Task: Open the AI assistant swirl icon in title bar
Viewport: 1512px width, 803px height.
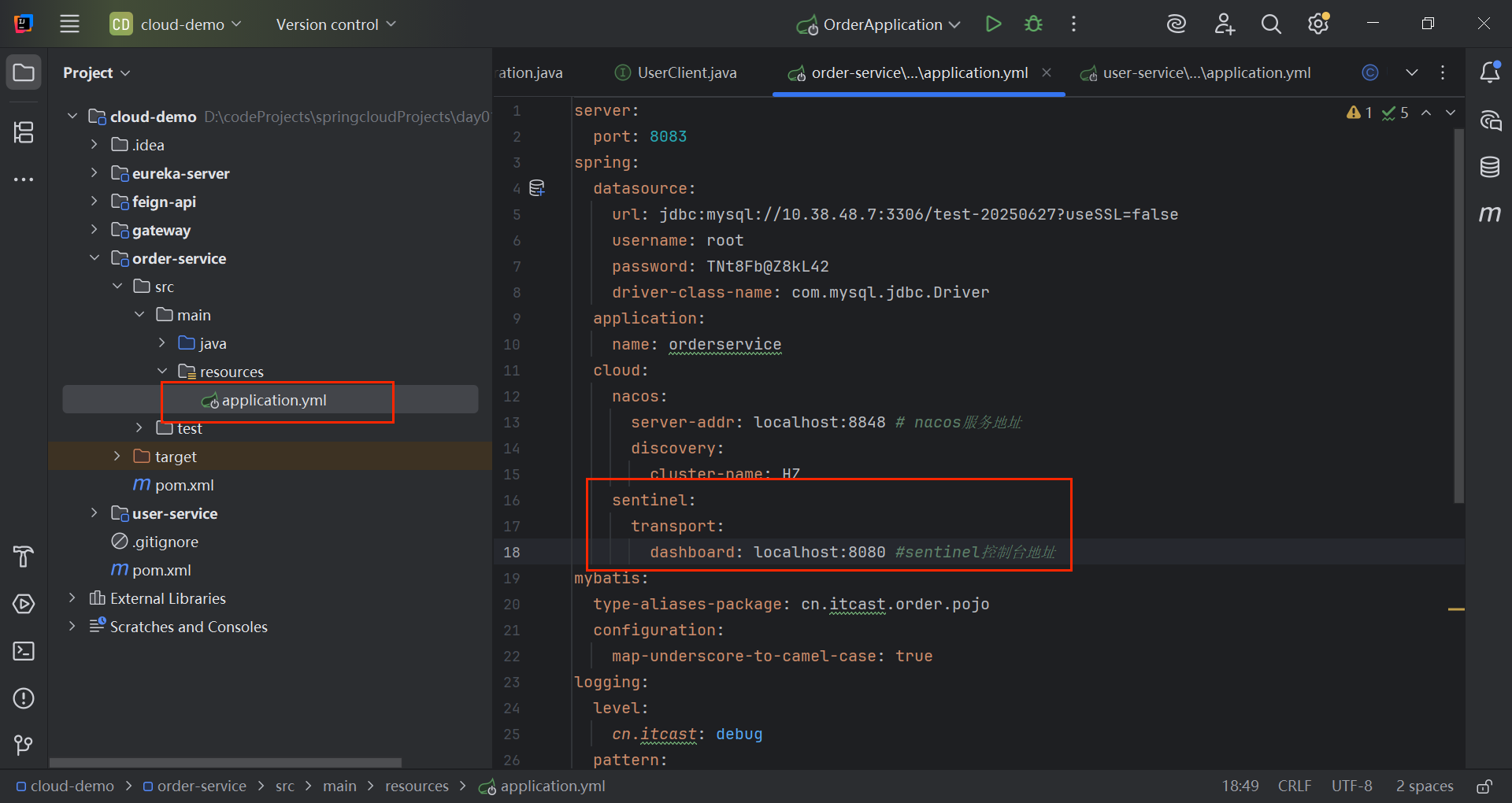Action: click(1176, 24)
